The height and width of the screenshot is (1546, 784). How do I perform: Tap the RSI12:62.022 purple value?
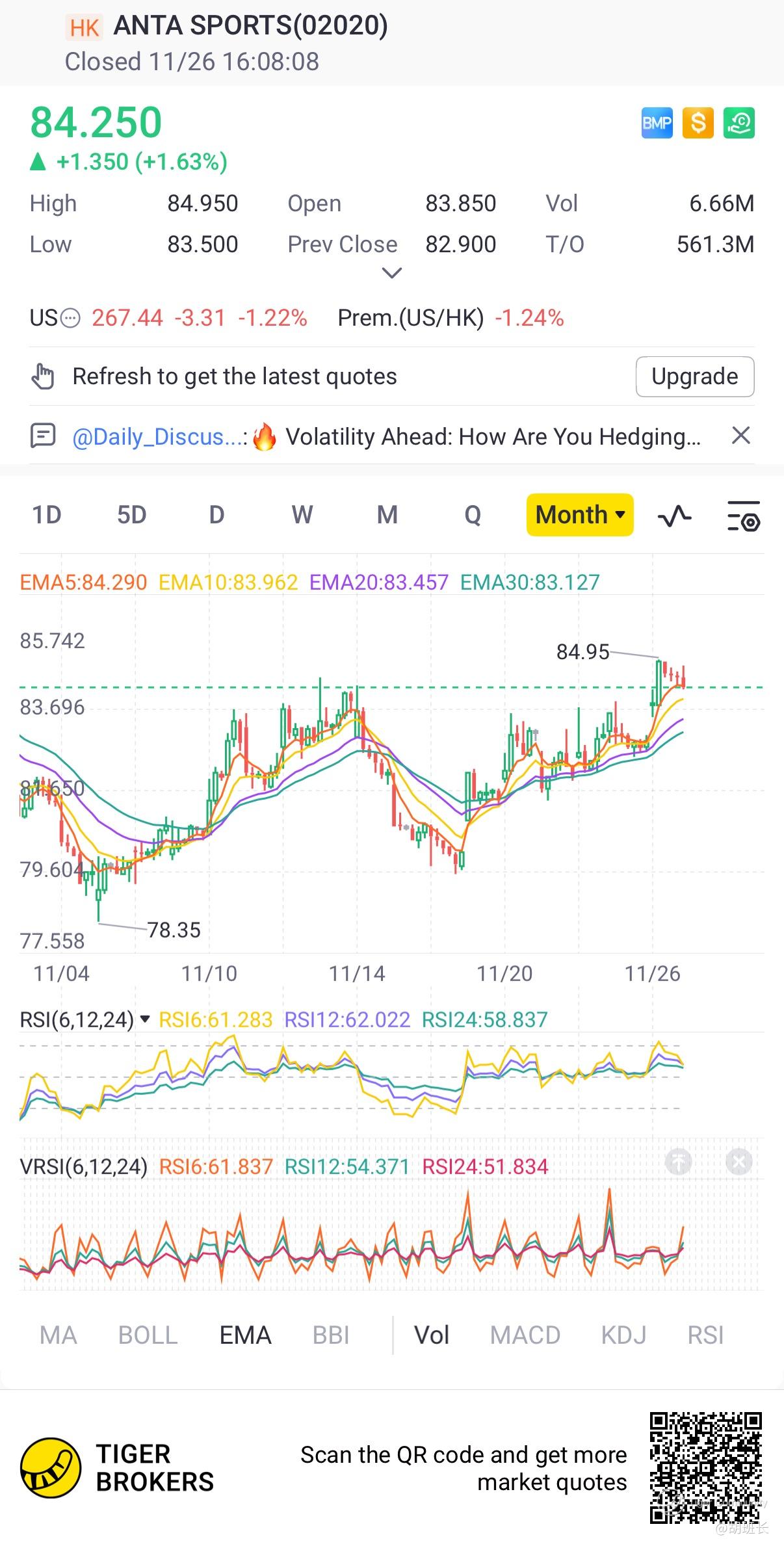pyautogui.click(x=348, y=1019)
